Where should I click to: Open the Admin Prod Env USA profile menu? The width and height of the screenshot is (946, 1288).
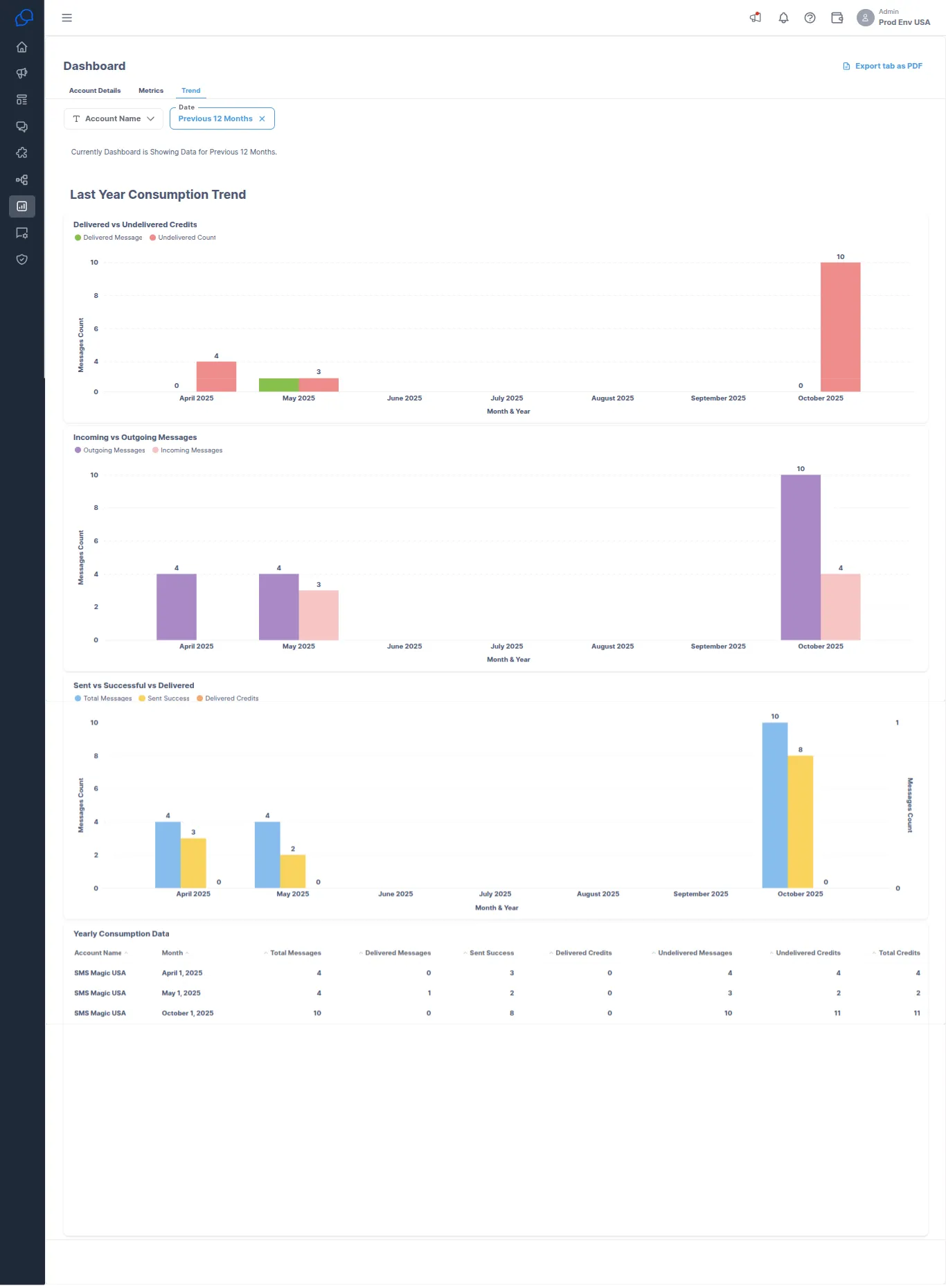click(893, 17)
